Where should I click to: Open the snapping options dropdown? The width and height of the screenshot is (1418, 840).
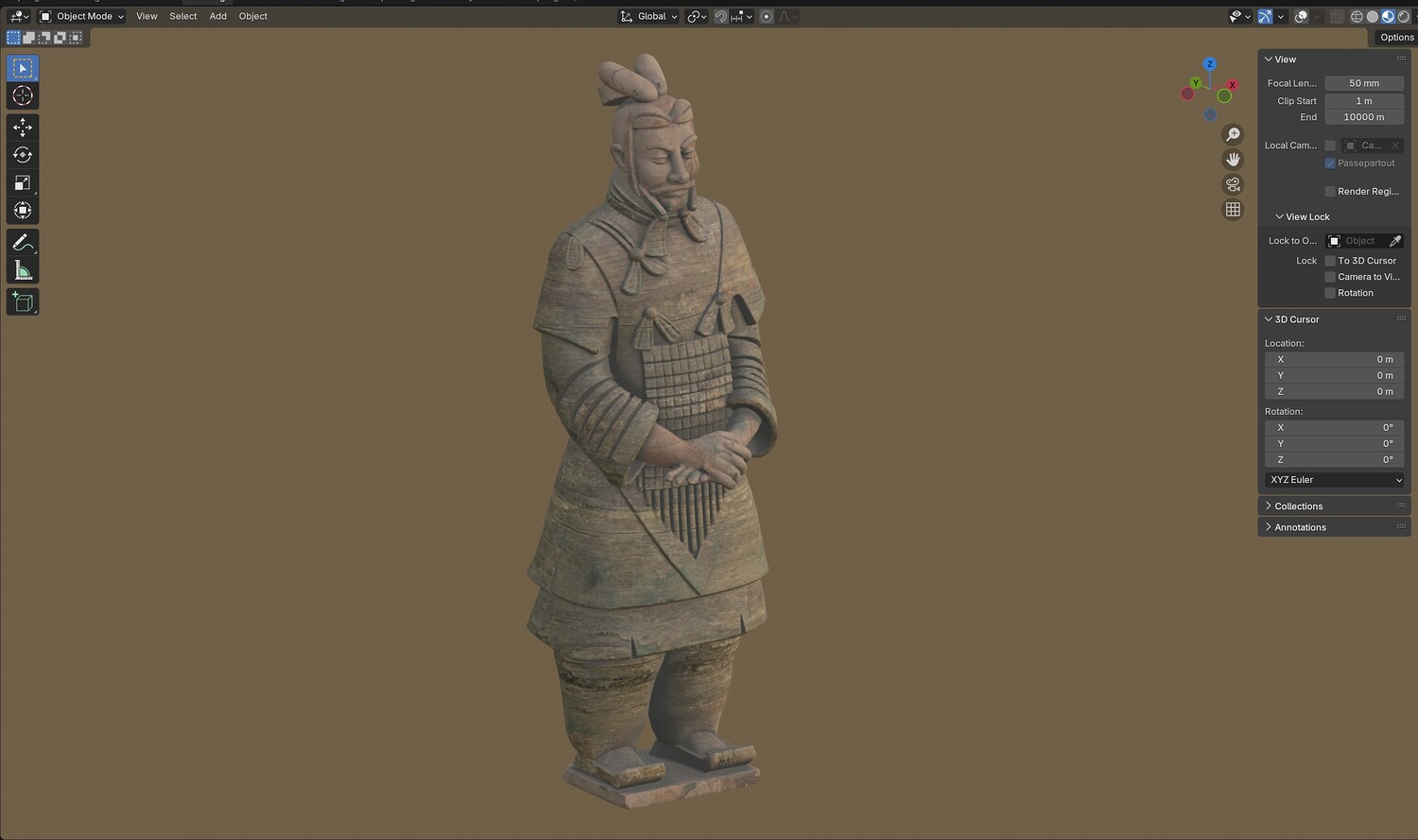click(741, 16)
